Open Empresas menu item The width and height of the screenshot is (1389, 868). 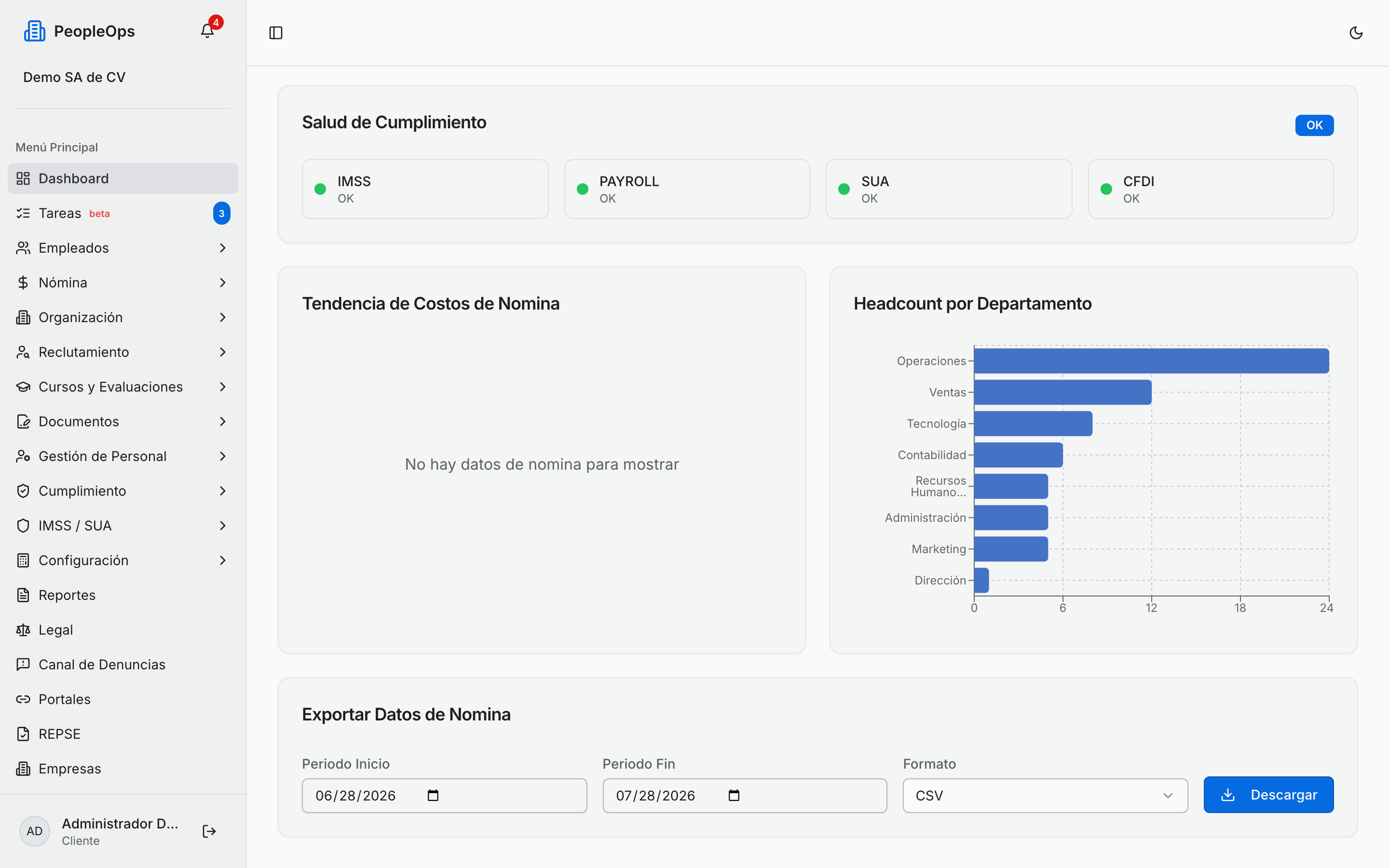123,769
